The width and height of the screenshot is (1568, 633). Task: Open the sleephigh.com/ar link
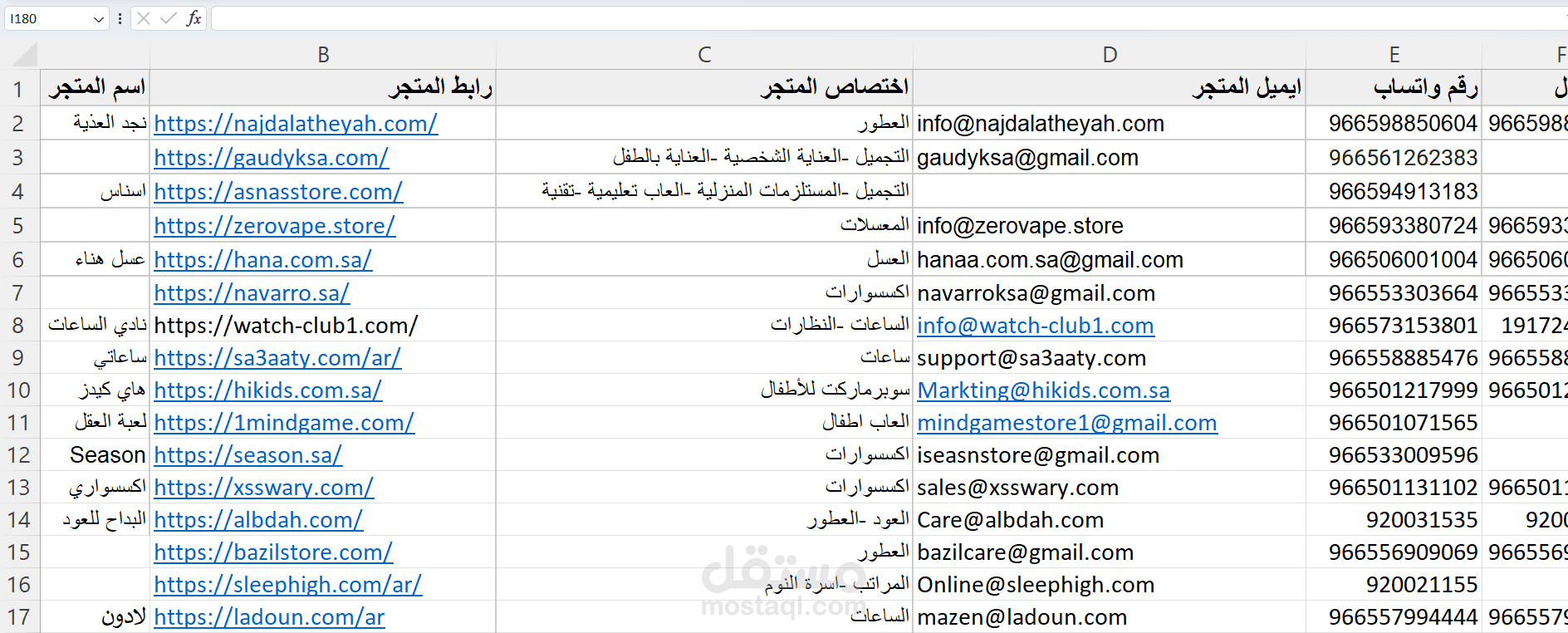(287, 585)
